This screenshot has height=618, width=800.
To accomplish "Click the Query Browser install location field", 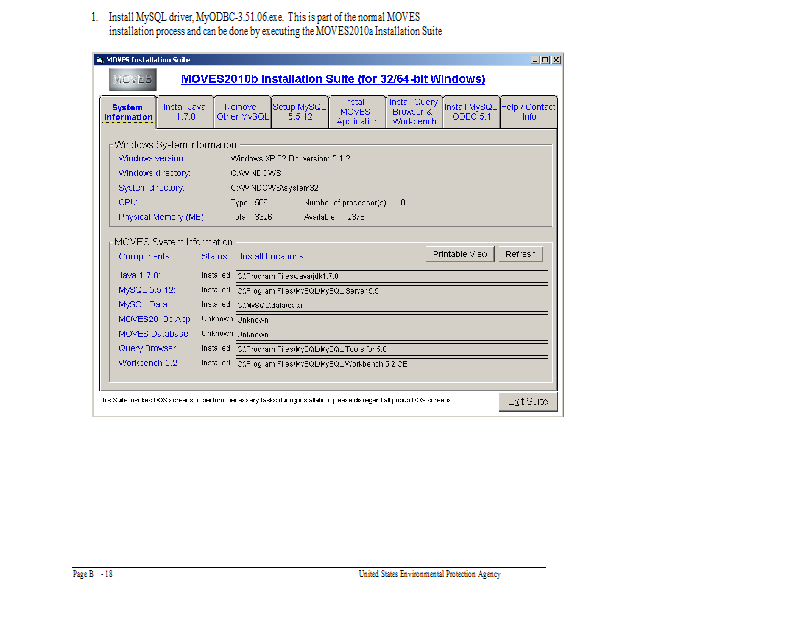I will [x=390, y=349].
